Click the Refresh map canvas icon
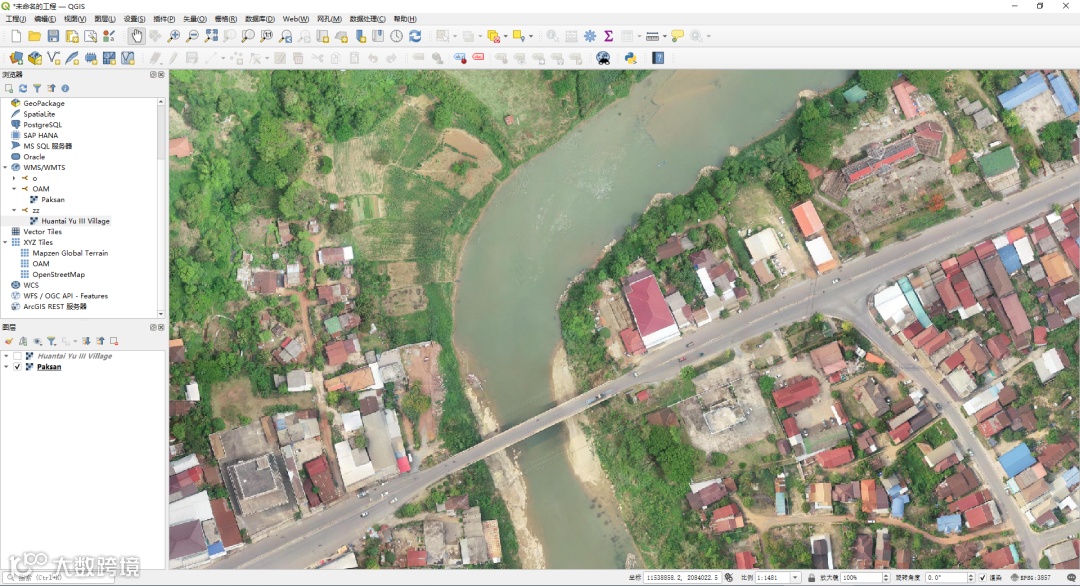Image resolution: width=1080 pixels, height=586 pixels. 415,36
